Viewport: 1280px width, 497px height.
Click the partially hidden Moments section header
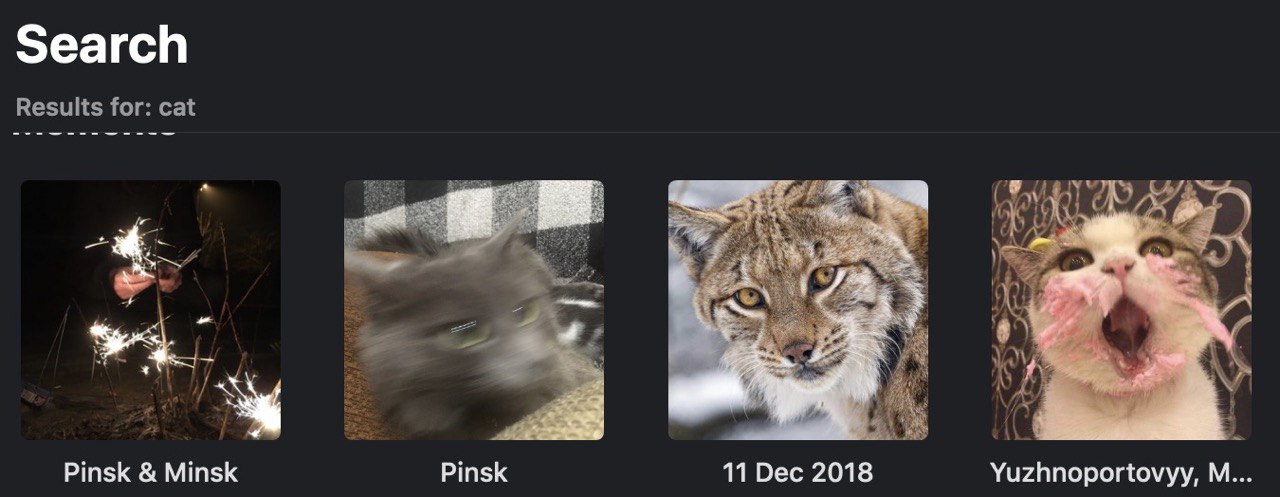pos(95,133)
